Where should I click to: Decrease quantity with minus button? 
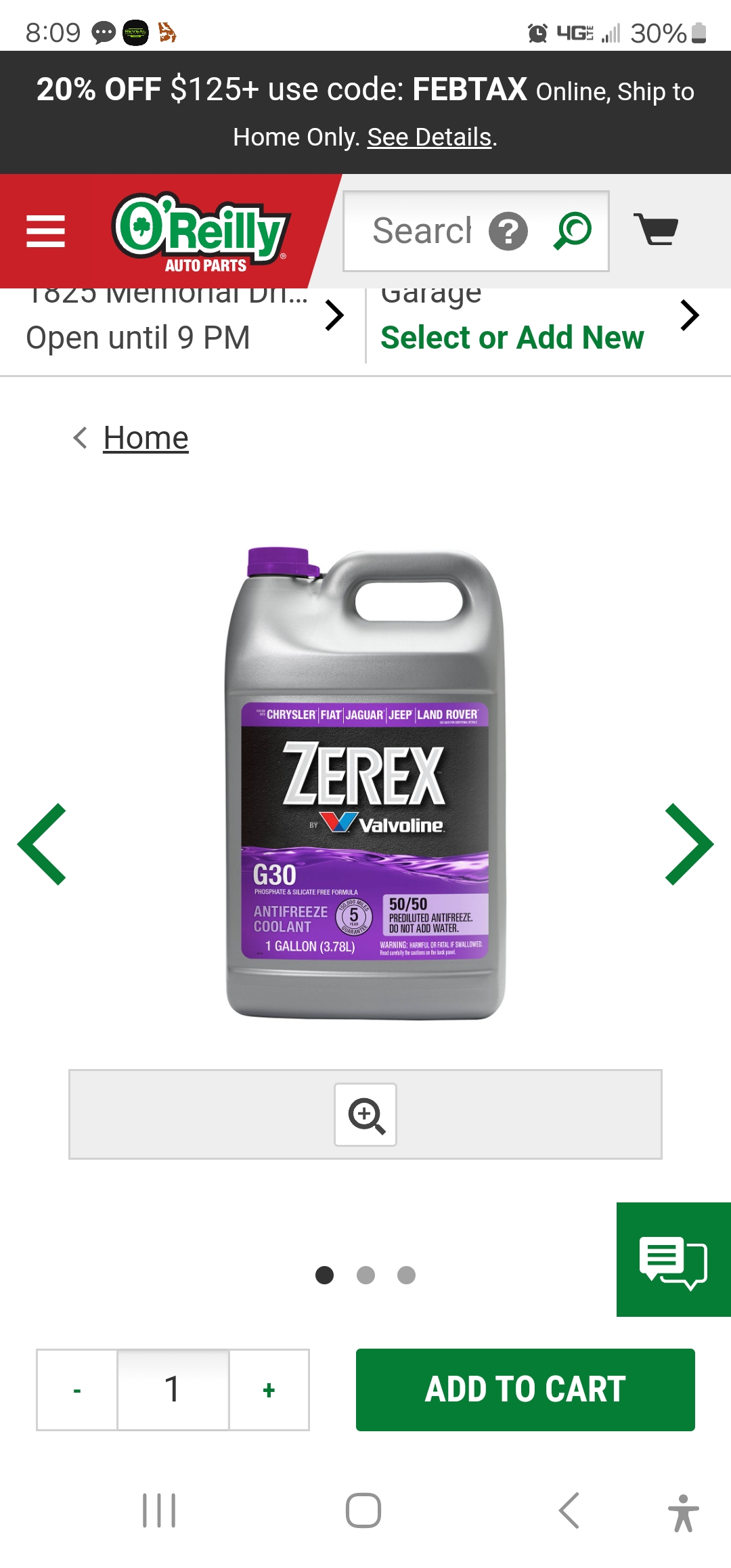[77, 1390]
